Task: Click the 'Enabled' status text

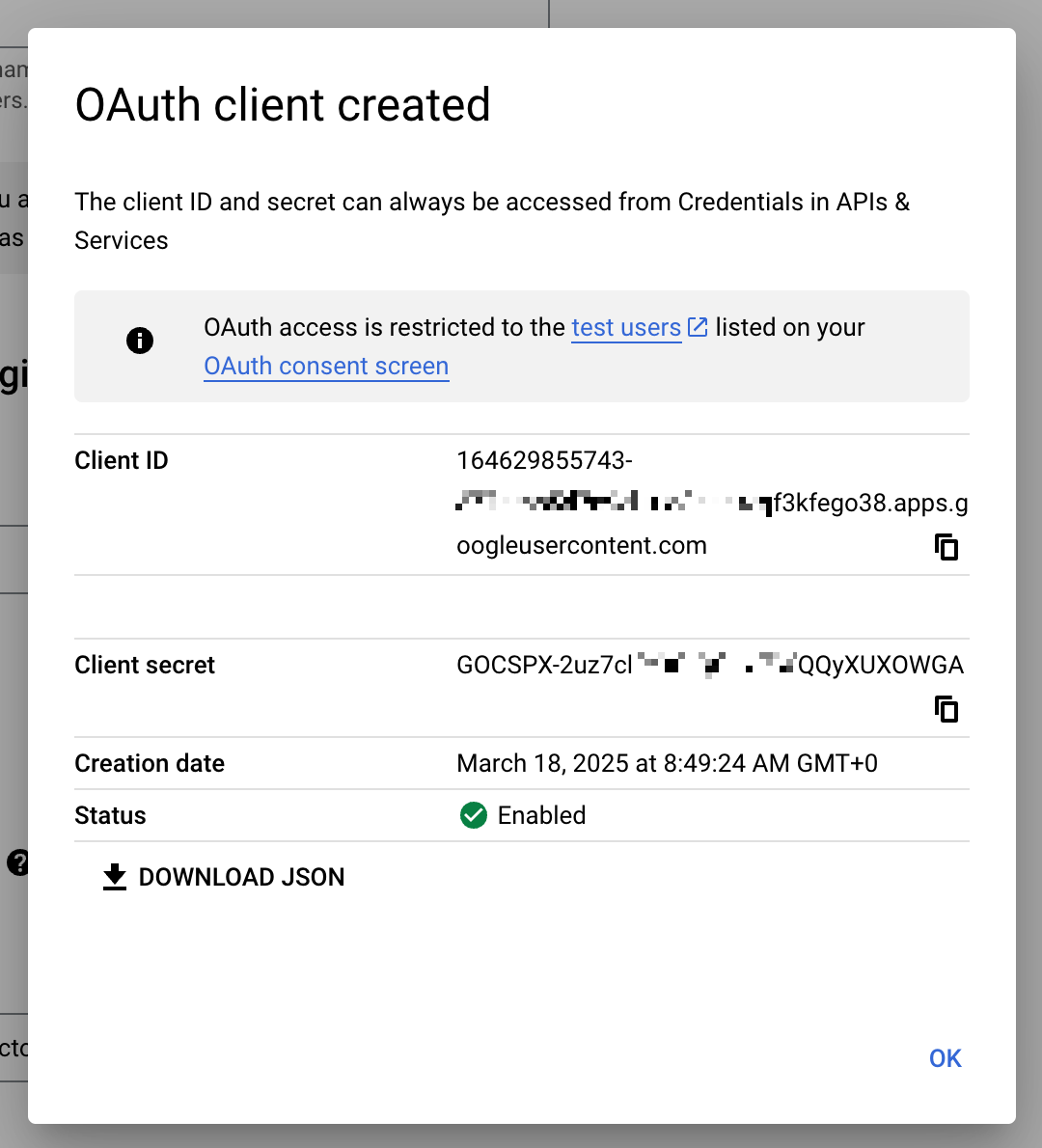Action: [541, 815]
